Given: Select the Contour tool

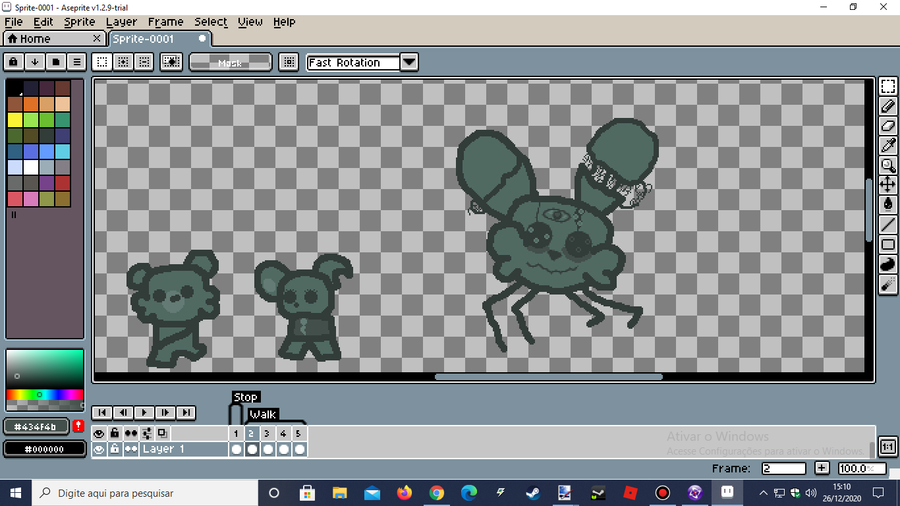Looking at the screenshot, I should pos(887,264).
